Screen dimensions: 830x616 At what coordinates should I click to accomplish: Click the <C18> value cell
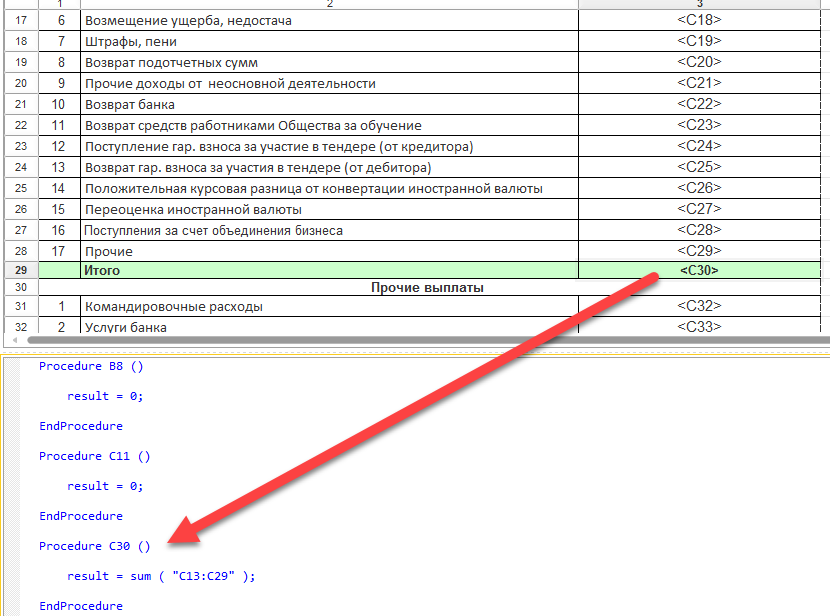click(698, 20)
